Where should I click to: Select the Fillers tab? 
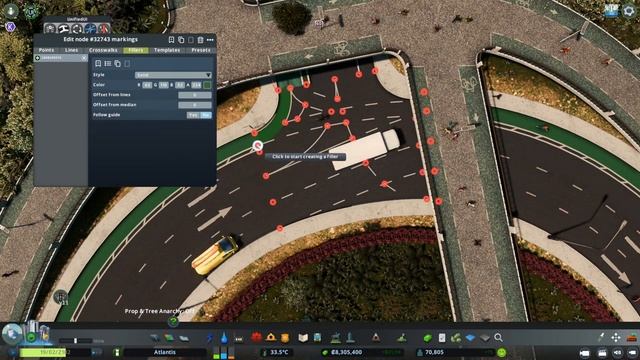[x=136, y=50]
